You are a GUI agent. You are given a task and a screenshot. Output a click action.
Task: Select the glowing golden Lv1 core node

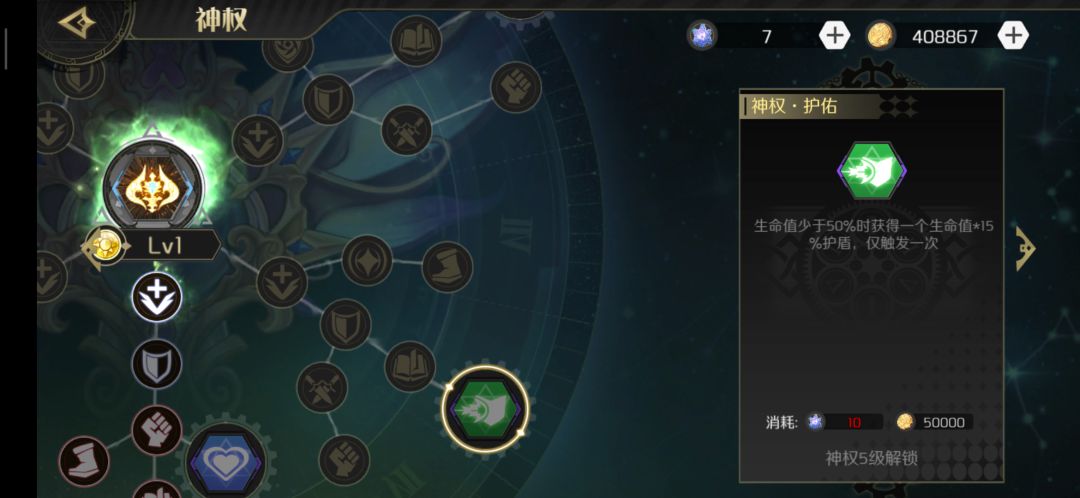click(153, 186)
